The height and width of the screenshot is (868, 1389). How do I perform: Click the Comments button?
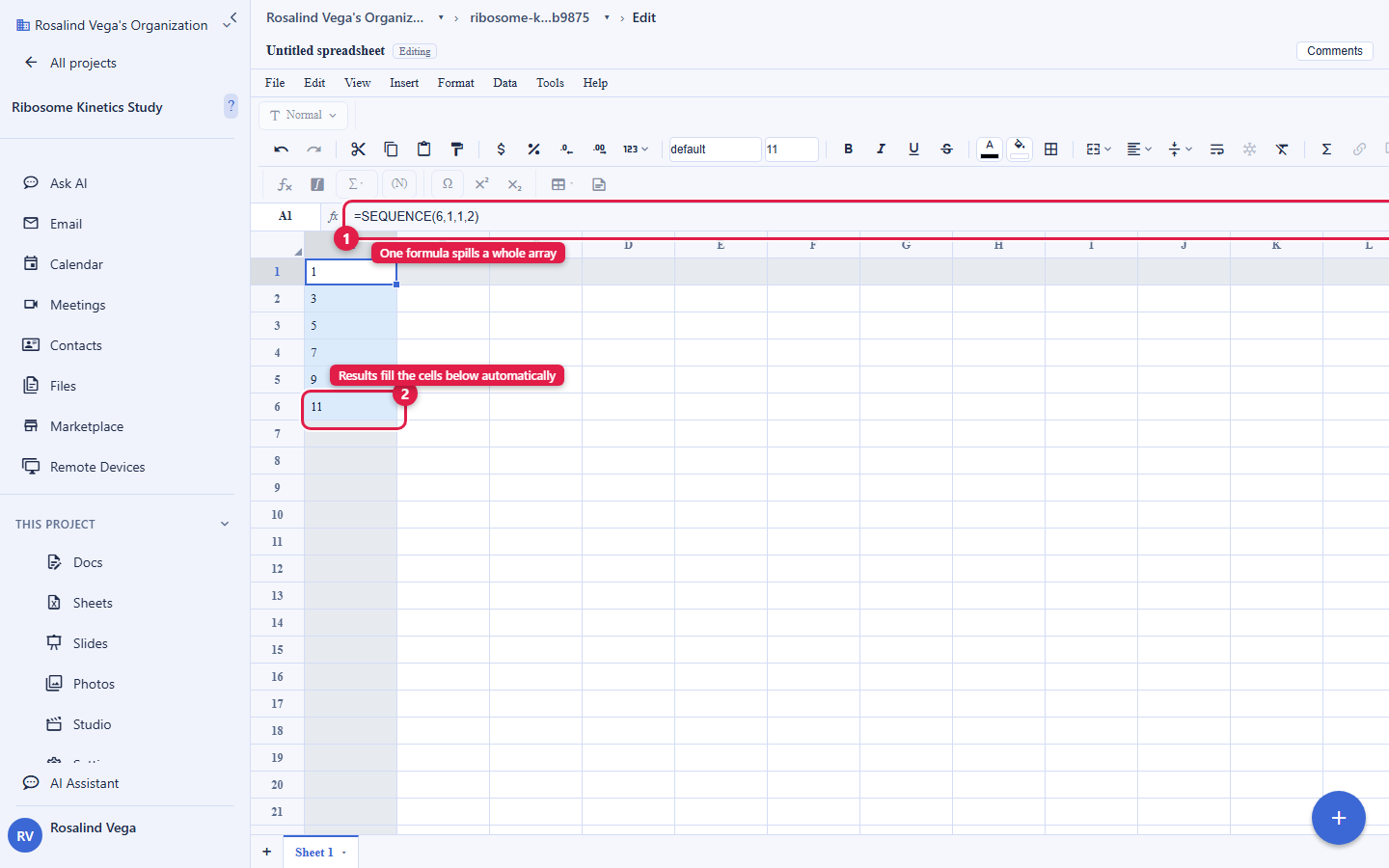pos(1335,51)
